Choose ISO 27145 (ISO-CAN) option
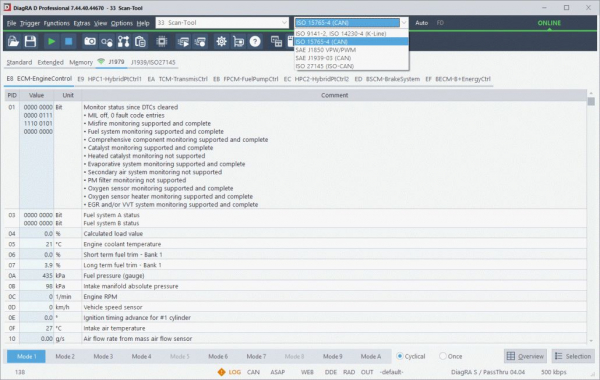The height and width of the screenshot is (380, 600). 351,66
